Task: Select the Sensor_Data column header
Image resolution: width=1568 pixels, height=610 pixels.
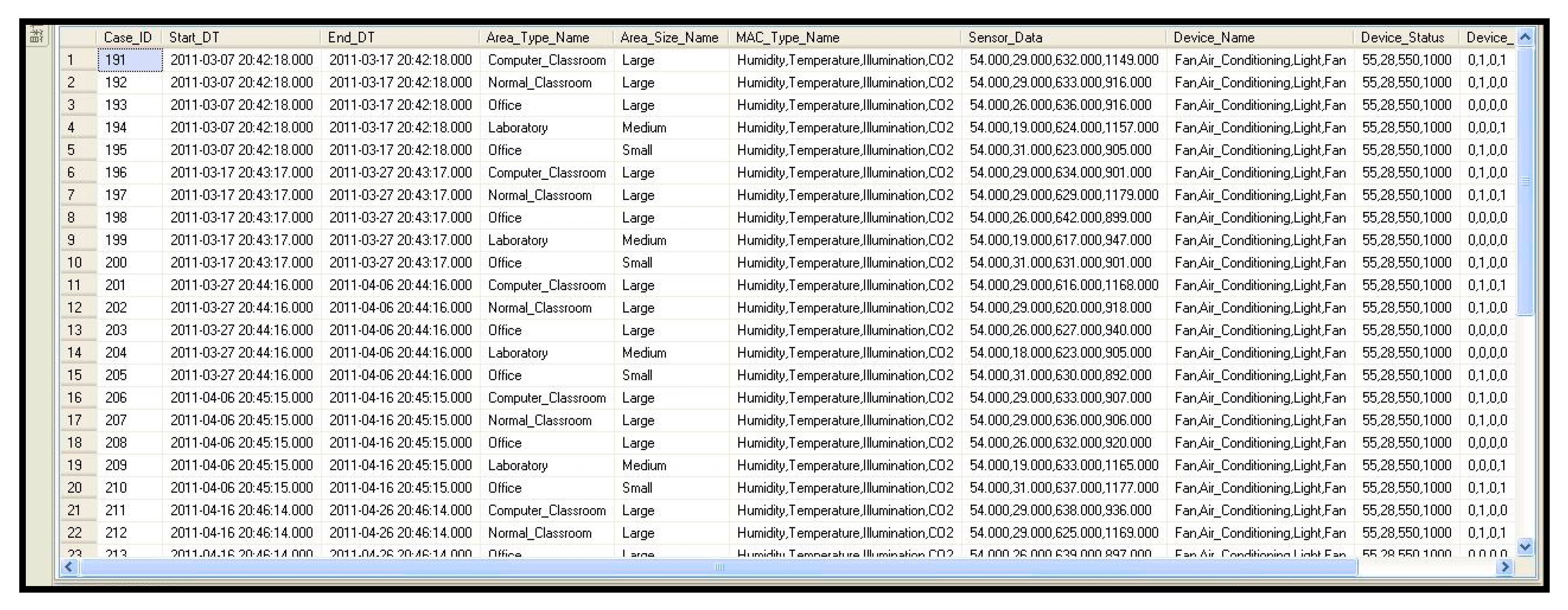Action: (1062, 37)
